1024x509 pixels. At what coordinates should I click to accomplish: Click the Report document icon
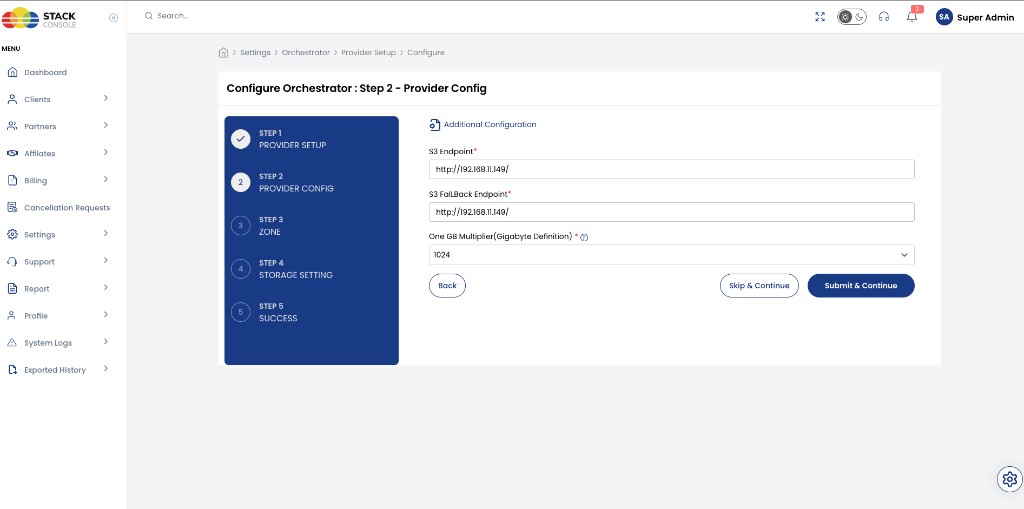pos(12,289)
